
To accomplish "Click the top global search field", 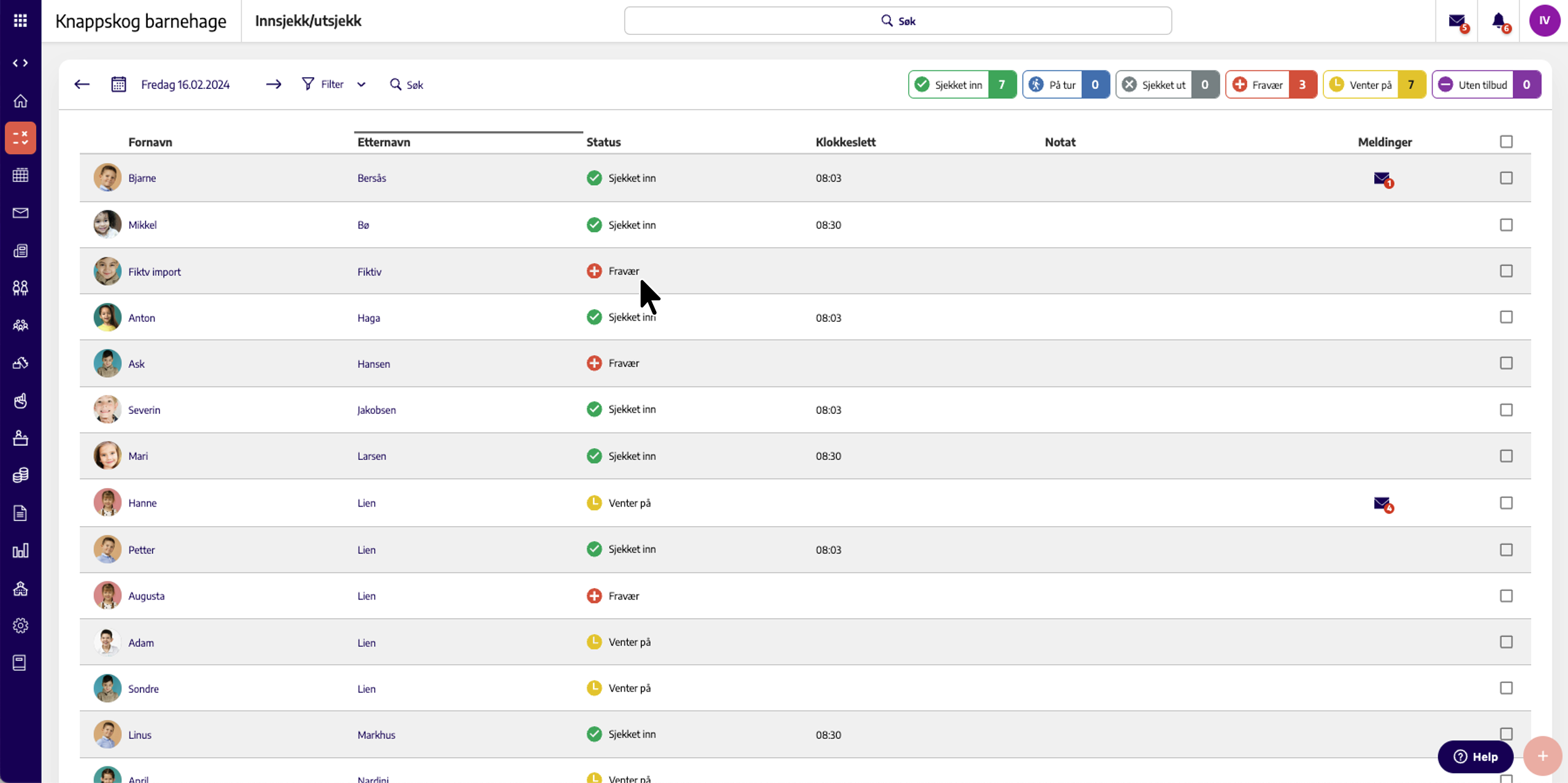I will point(898,21).
